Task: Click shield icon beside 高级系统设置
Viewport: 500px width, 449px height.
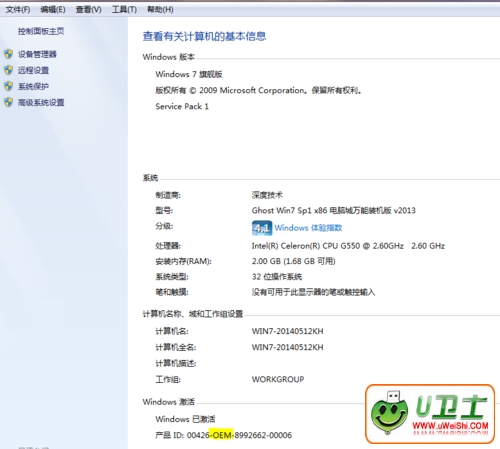Action: [x=9, y=102]
